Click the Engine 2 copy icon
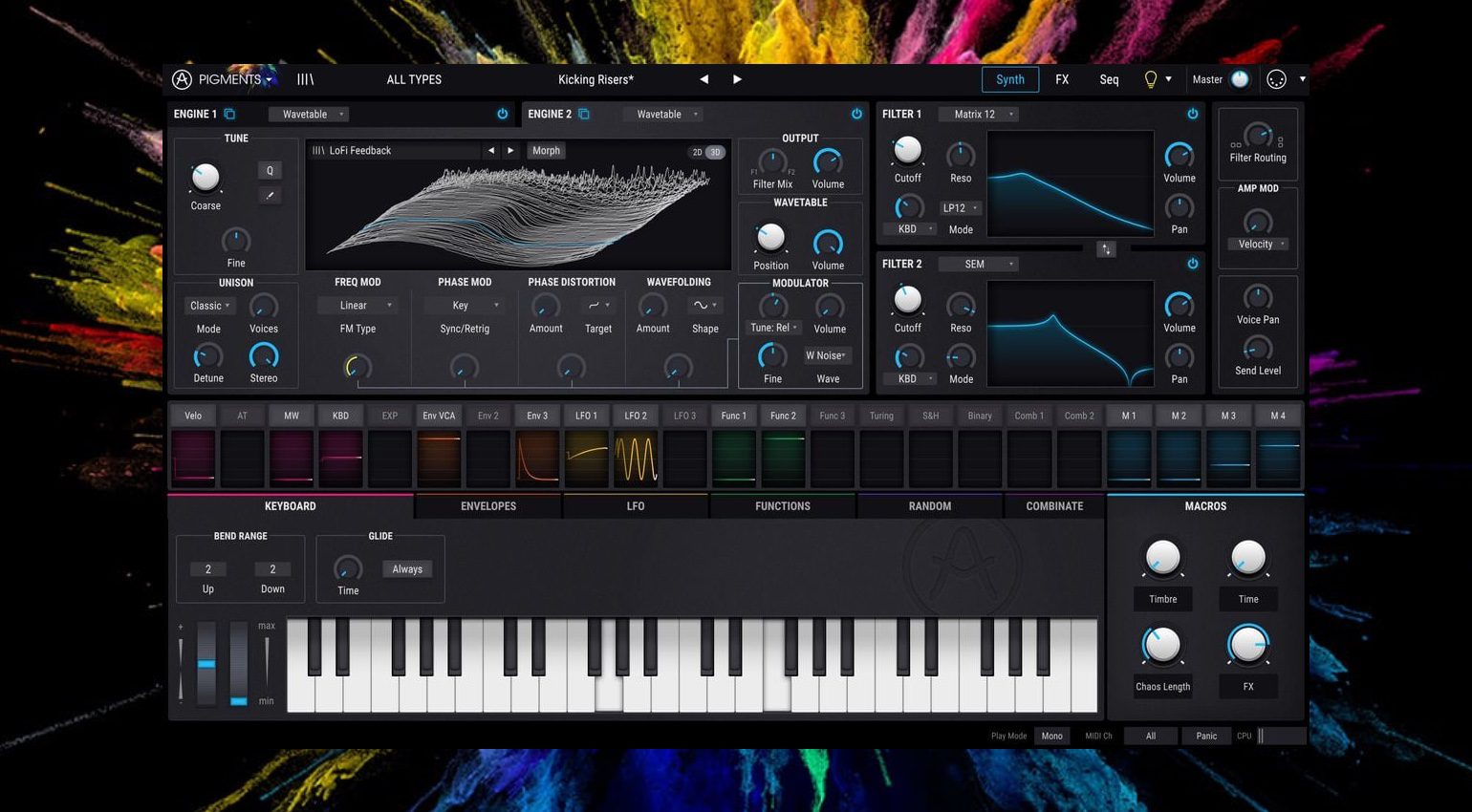 [x=584, y=114]
